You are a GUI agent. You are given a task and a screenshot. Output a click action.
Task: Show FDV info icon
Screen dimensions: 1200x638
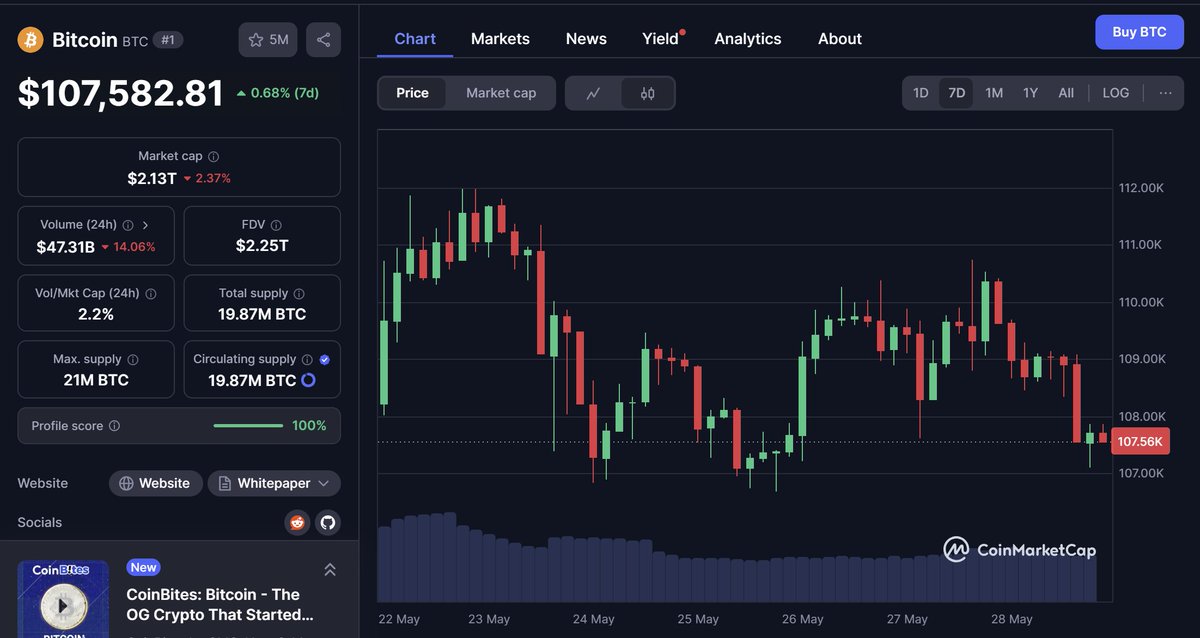pos(277,225)
